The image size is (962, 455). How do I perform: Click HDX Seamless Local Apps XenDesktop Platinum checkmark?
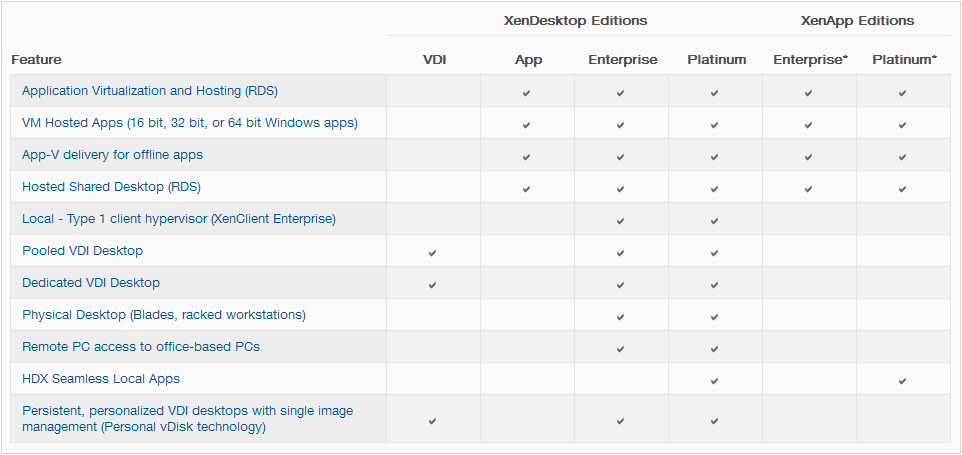tap(714, 381)
